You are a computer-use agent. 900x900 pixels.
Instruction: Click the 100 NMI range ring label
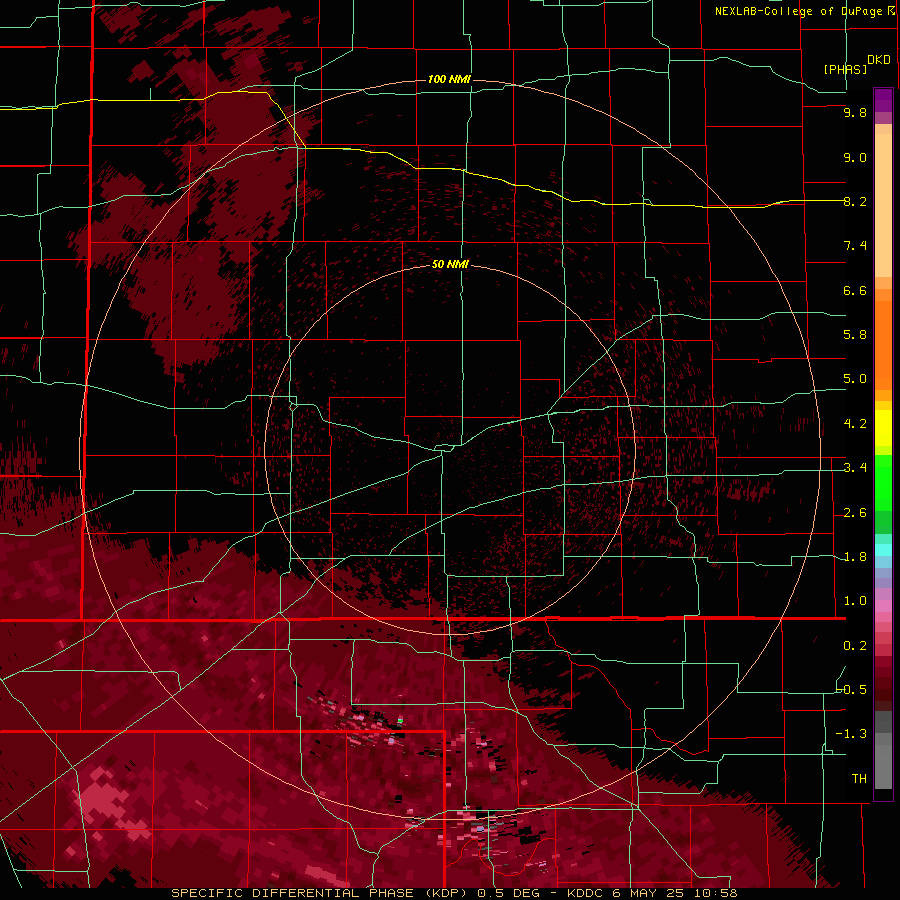[x=449, y=79]
